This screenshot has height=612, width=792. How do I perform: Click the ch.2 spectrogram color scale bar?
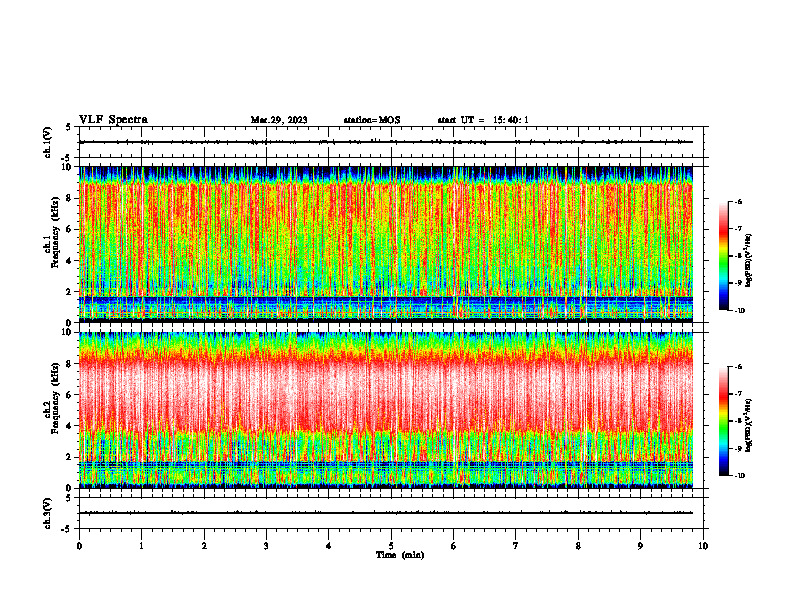coord(723,421)
